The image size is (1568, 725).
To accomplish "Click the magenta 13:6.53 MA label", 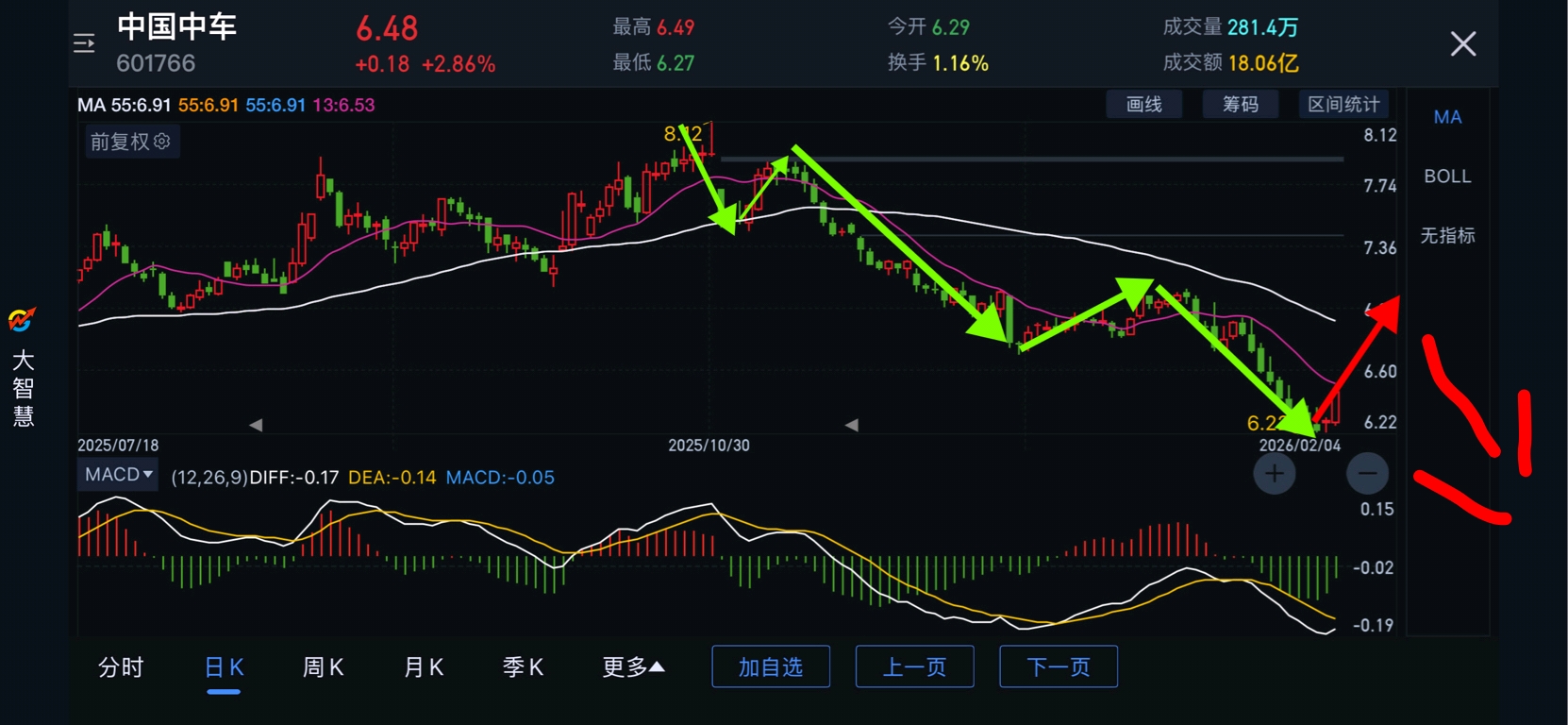I will click(343, 105).
